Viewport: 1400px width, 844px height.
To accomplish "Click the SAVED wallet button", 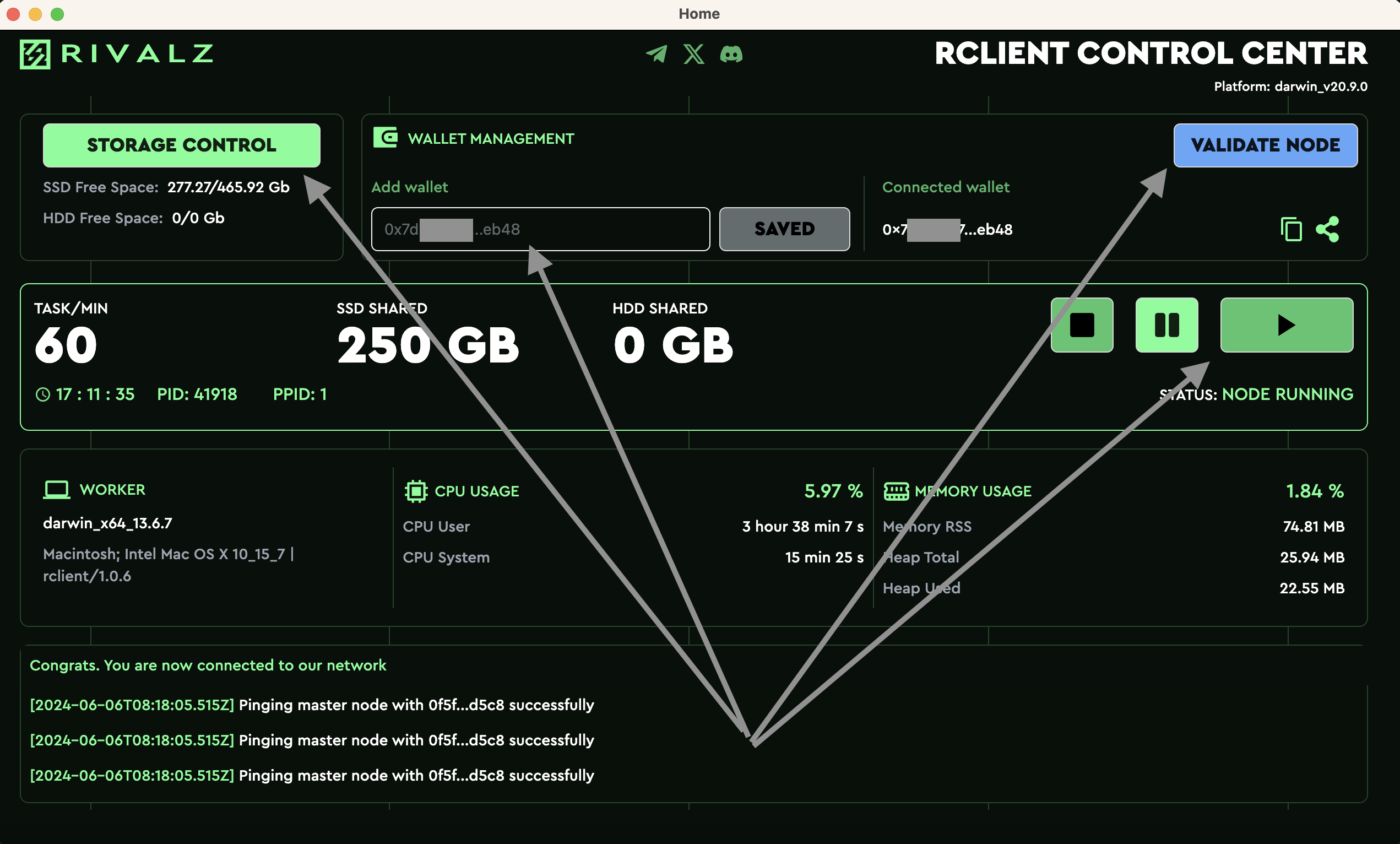I will point(784,228).
